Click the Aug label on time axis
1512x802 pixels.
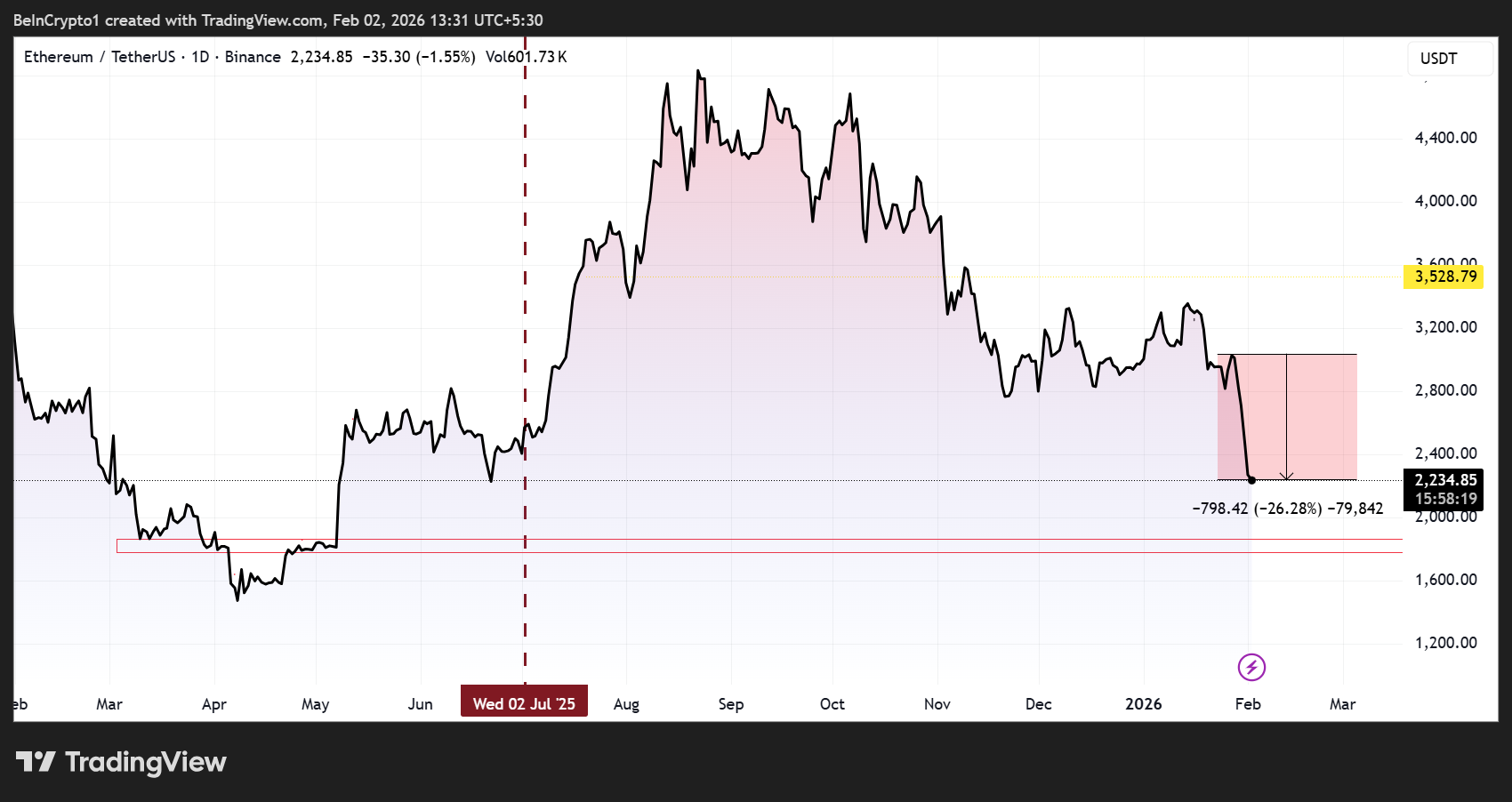(626, 704)
